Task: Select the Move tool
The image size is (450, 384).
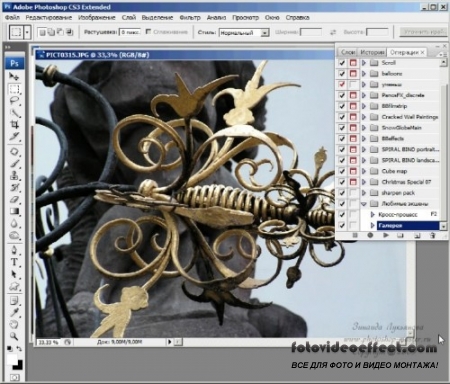Action: [14, 76]
